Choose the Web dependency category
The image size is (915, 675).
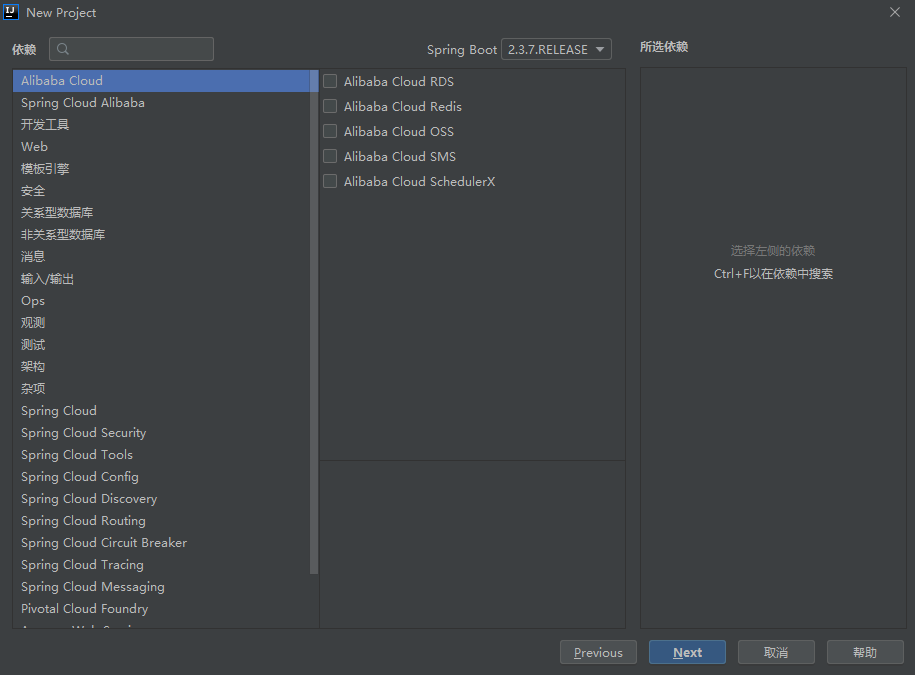click(x=35, y=147)
